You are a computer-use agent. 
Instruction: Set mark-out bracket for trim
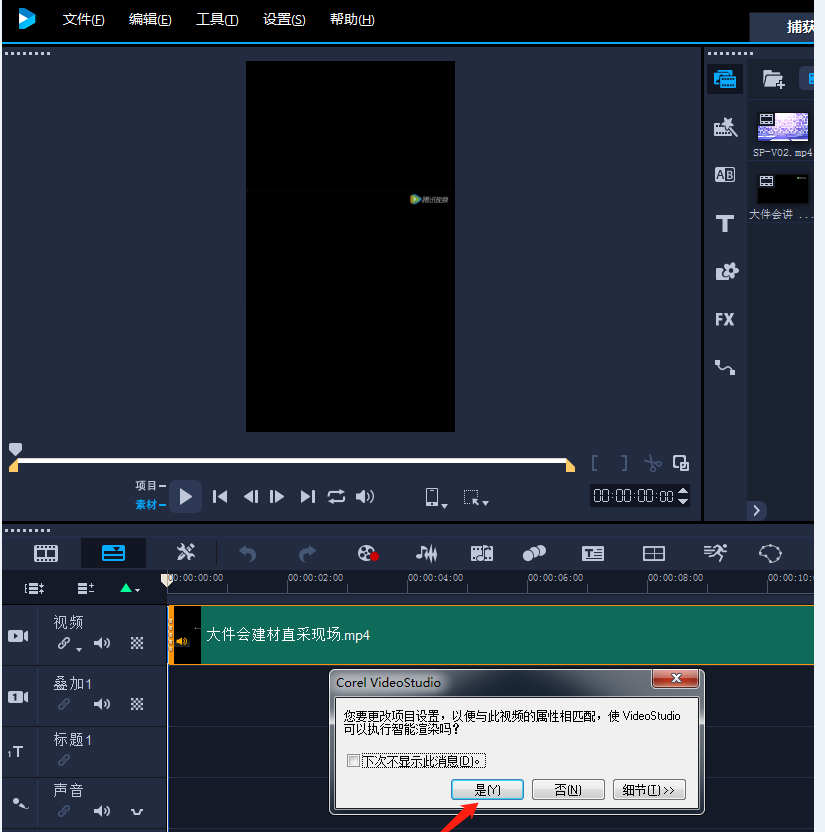[x=624, y=463]
